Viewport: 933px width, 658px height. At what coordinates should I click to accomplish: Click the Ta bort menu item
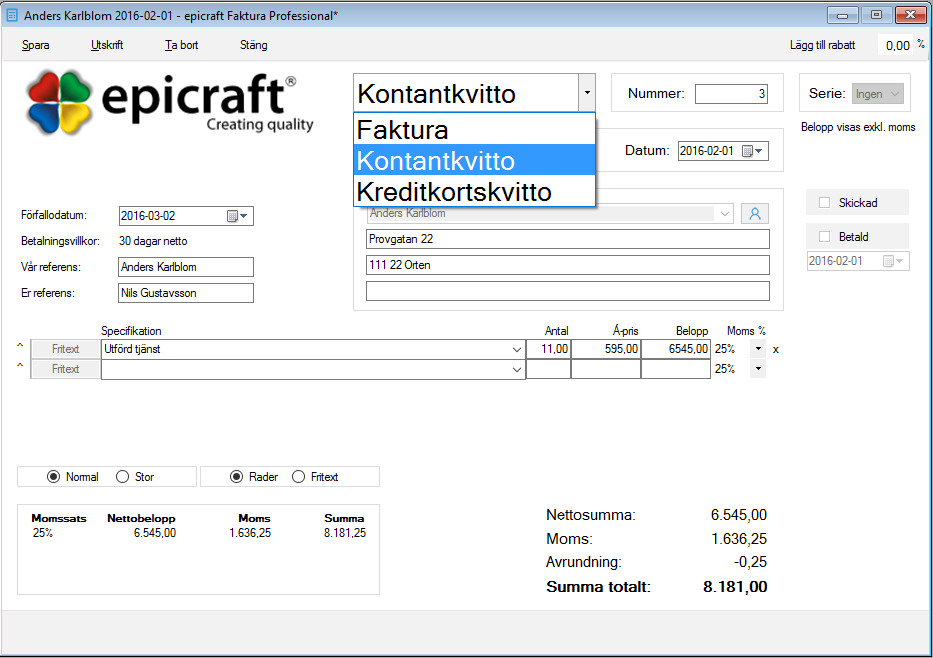point(181,45)
